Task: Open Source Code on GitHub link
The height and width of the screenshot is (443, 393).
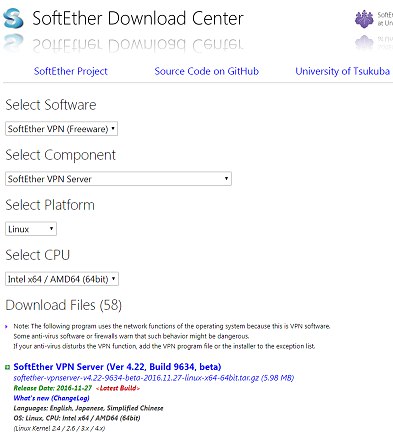Action: pos(206,71)
